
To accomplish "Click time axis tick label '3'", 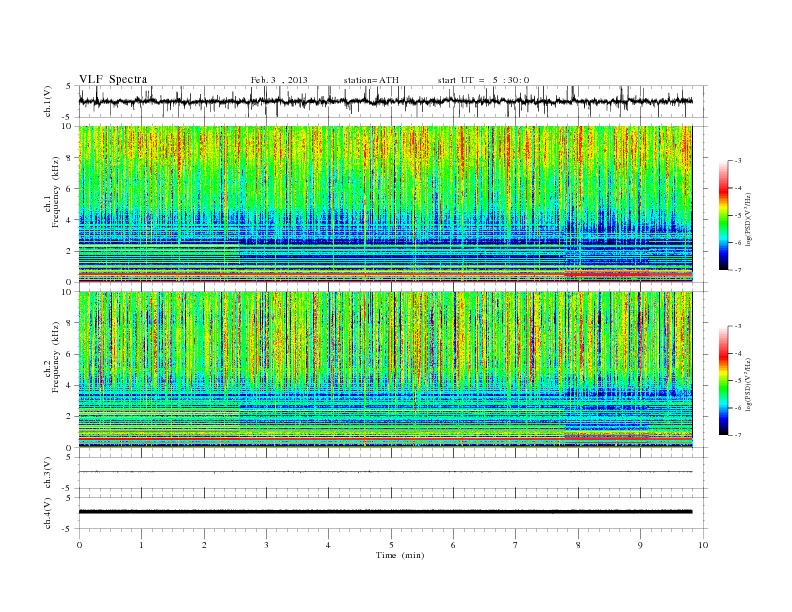I will (x=267, y=545).
